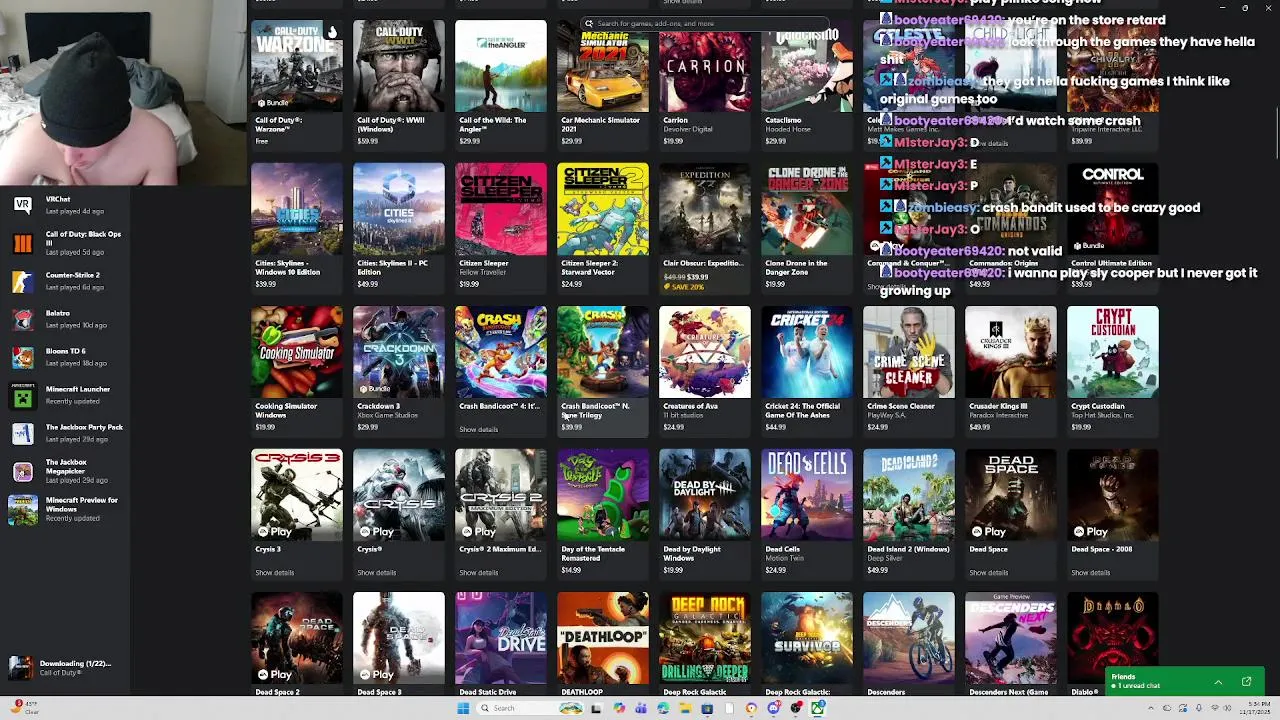Image resolution: width=1280 pixels, height=720 pixels.
Task: Open Call of Duty: Black Ops III sidebar icon
Action: coord(22,243)
